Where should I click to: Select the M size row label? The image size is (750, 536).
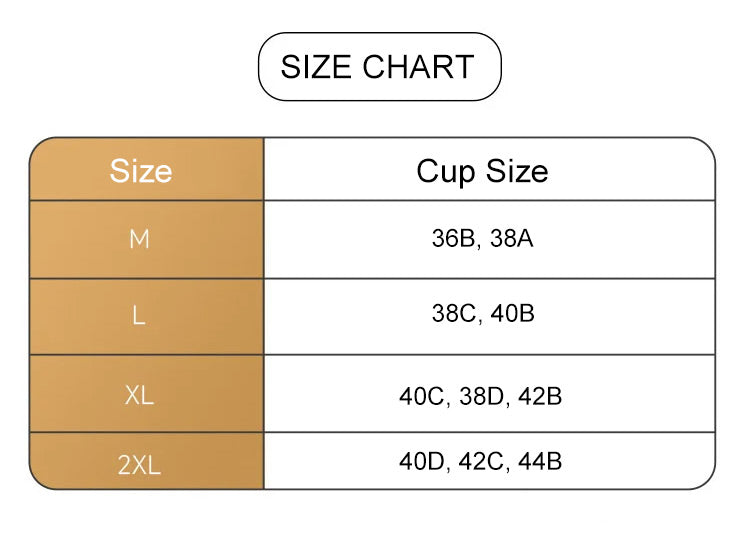tap(139, 240)
